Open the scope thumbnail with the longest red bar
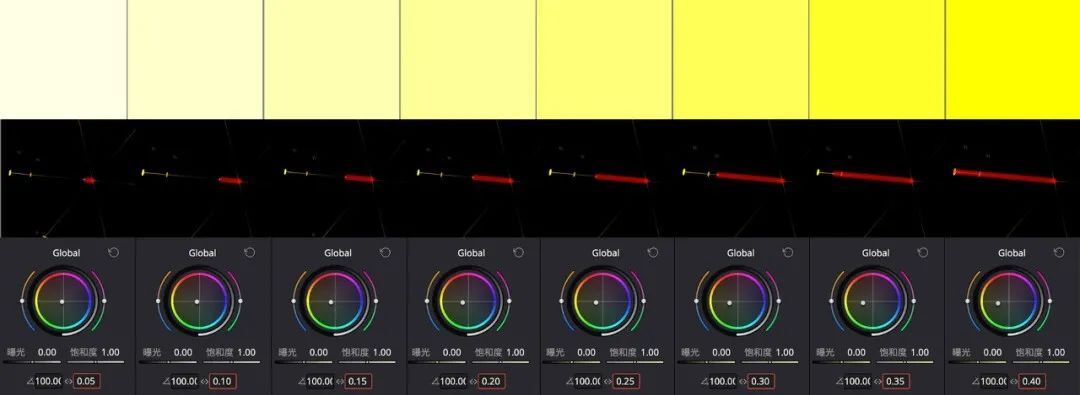Viewport: 1080px width, 395px height. [1012, 178]
